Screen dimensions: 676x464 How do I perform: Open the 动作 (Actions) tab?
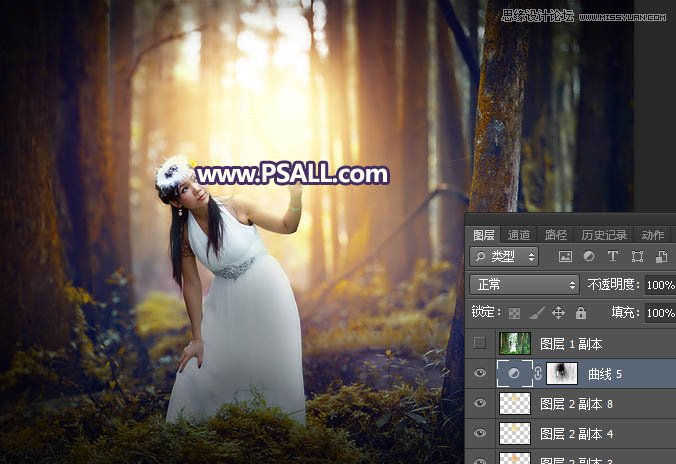[x=653, y=235]
